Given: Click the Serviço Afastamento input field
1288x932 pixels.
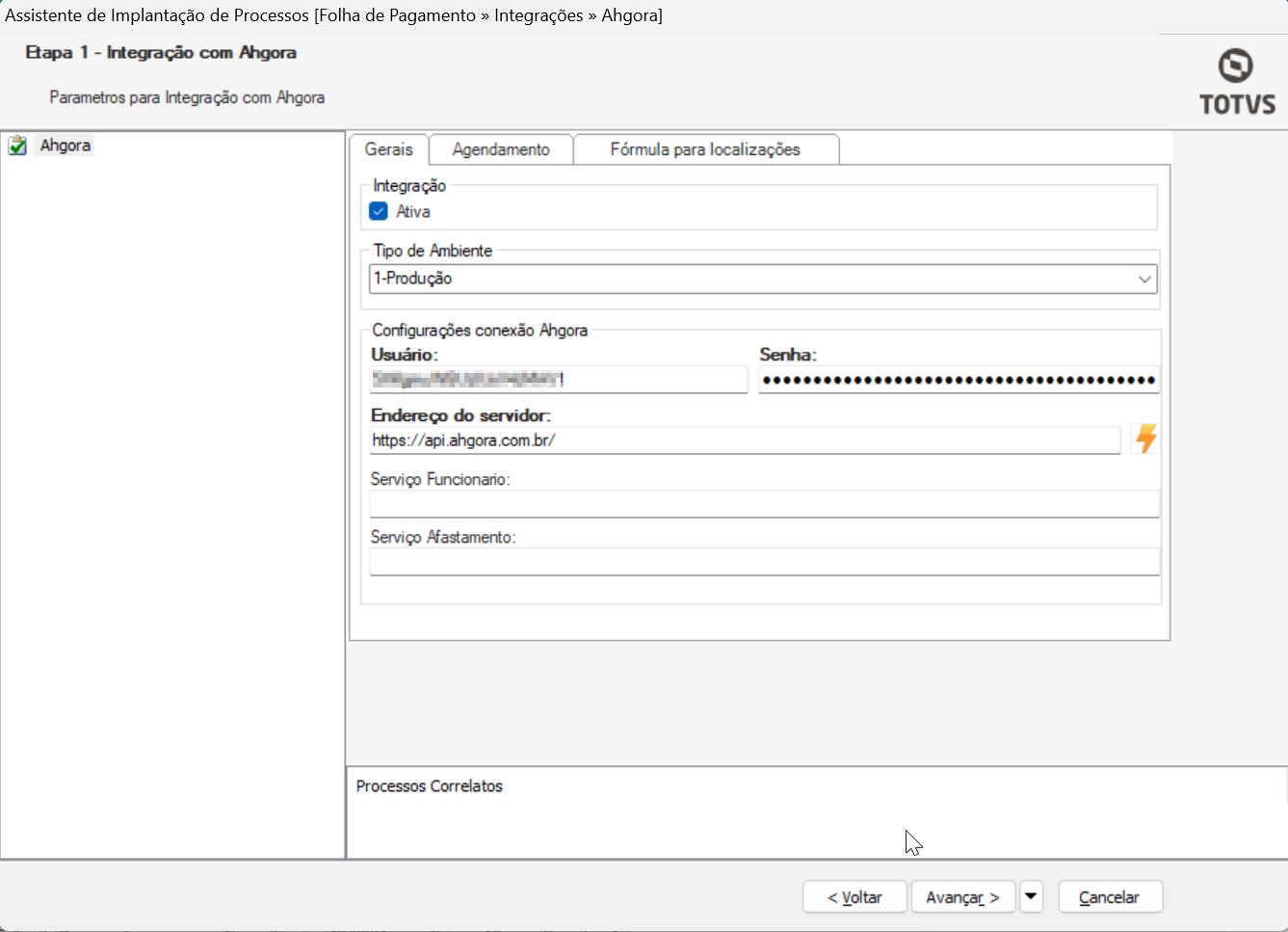Looking at the screenshot, I should click(764, 561).
